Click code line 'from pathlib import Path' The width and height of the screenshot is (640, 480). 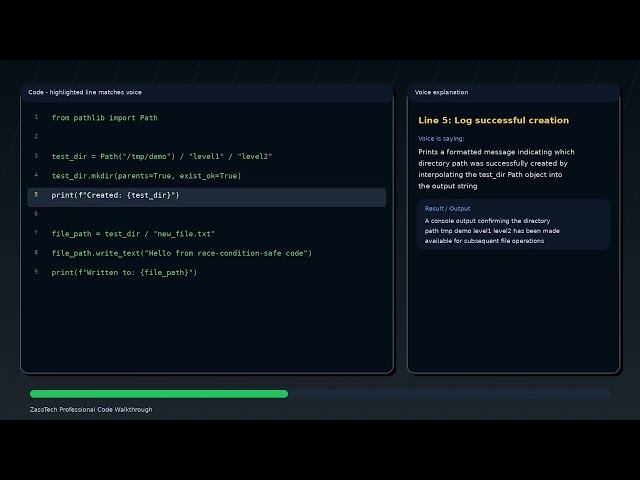tap(104, 118)
